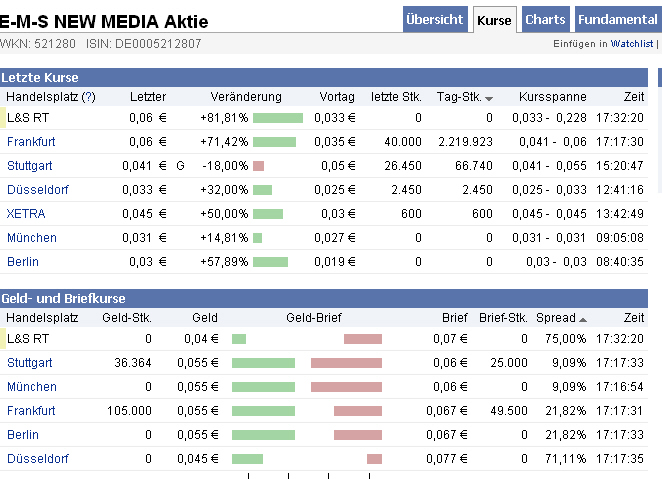Screen dimensions: 662x479
Task: Click the red bar beside -18,00%
Action: click(x=258, y=165)
